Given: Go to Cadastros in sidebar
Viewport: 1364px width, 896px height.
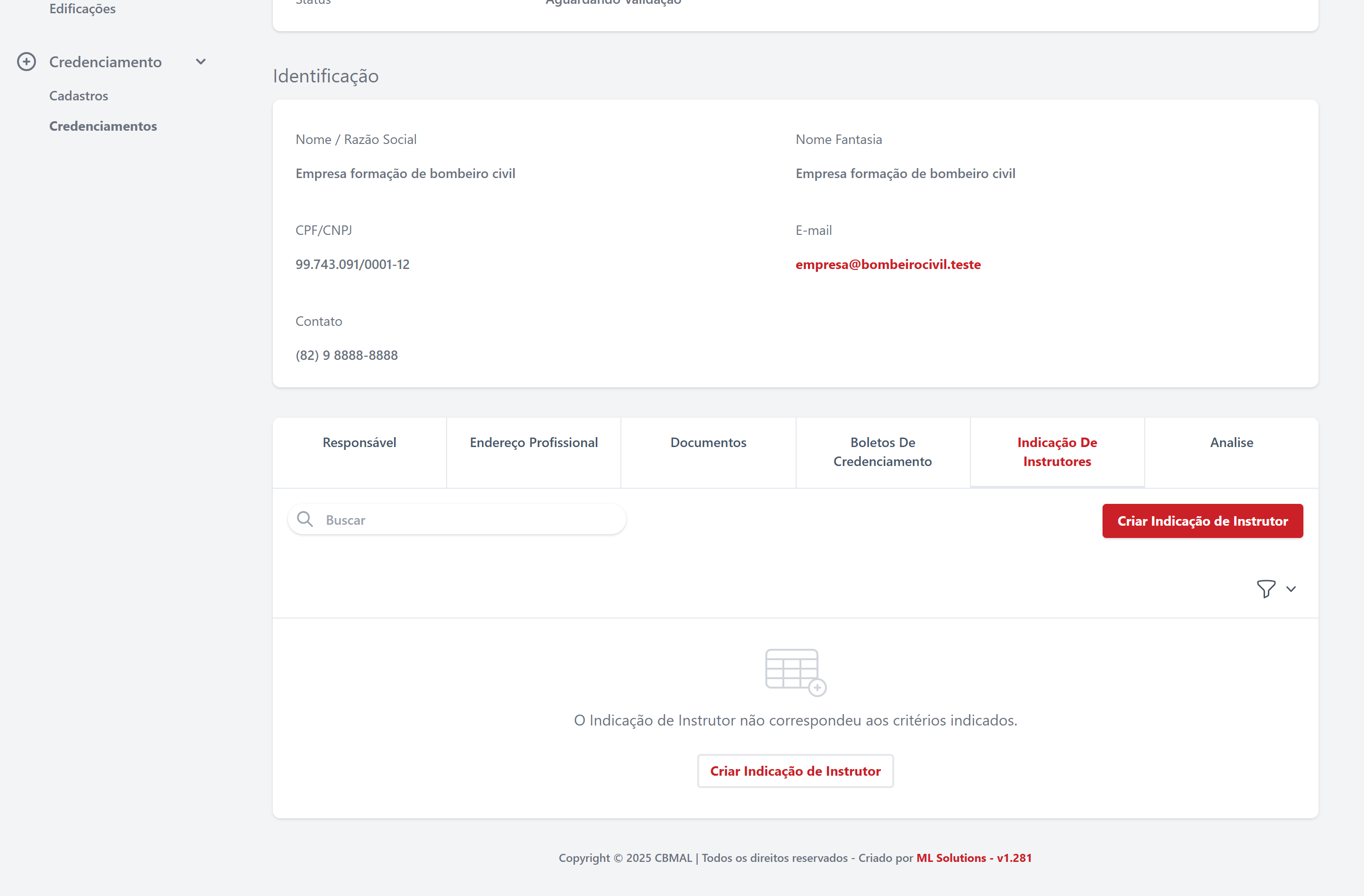Looking at the screenshot, I should [79, 96].
